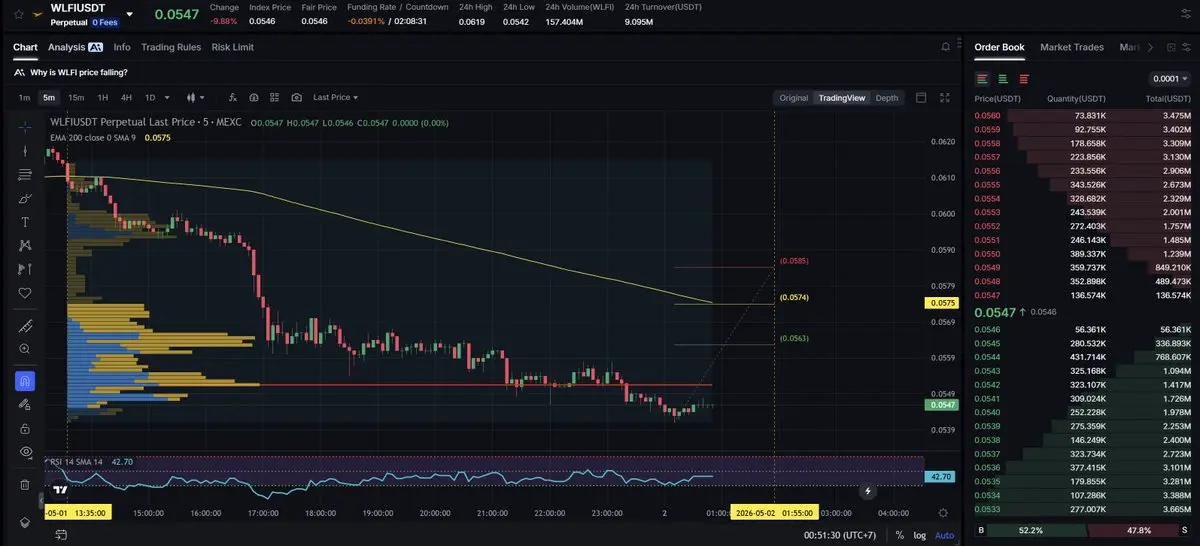The height and width of the screenshot is (546, 1200).
Task: Click bid price 0.0546 in order book
Action: (x=986, y=329)
